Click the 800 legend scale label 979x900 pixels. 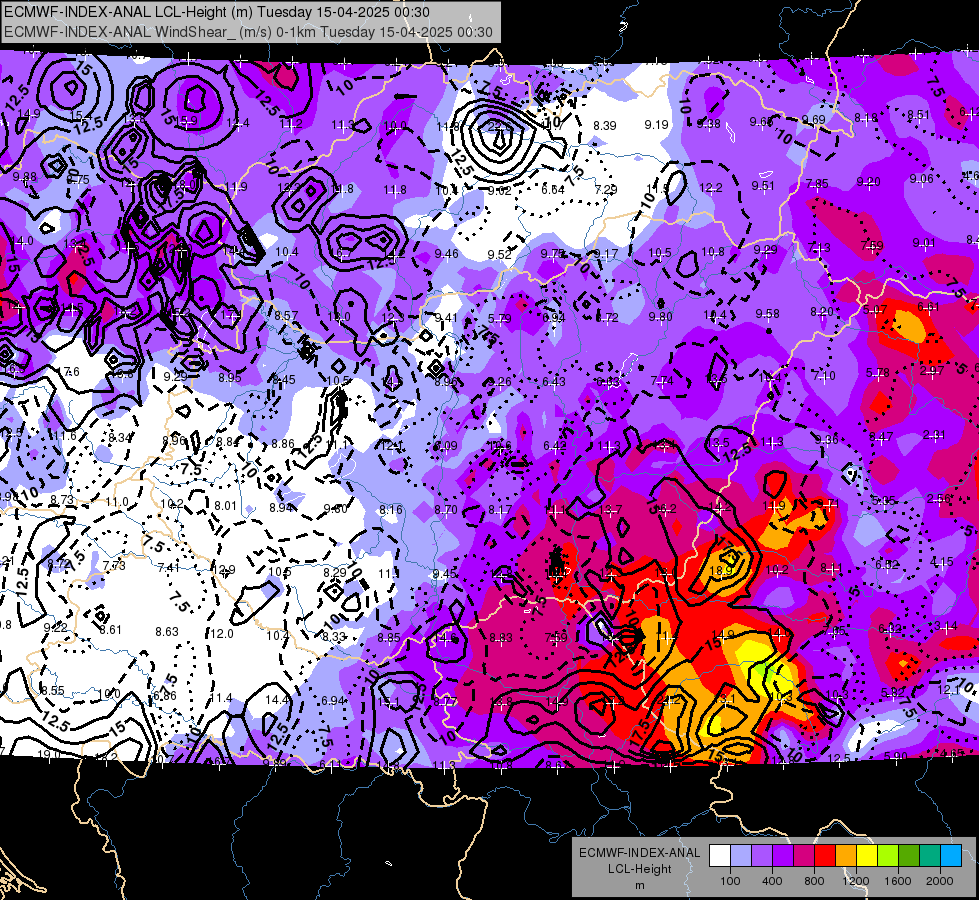coord(814,881)
